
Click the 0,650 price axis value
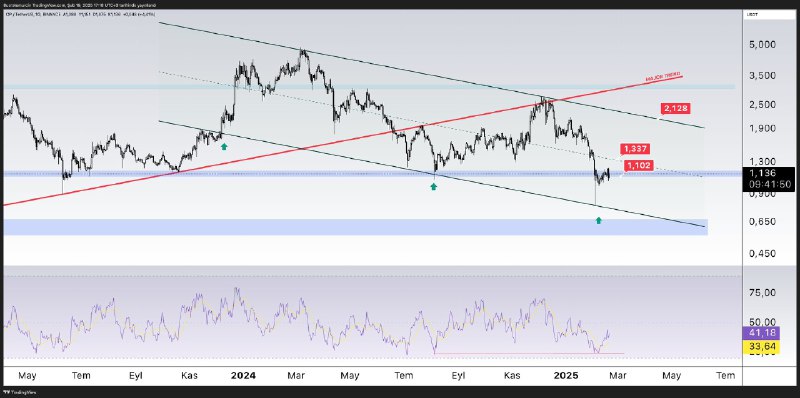tap(762, 221)
